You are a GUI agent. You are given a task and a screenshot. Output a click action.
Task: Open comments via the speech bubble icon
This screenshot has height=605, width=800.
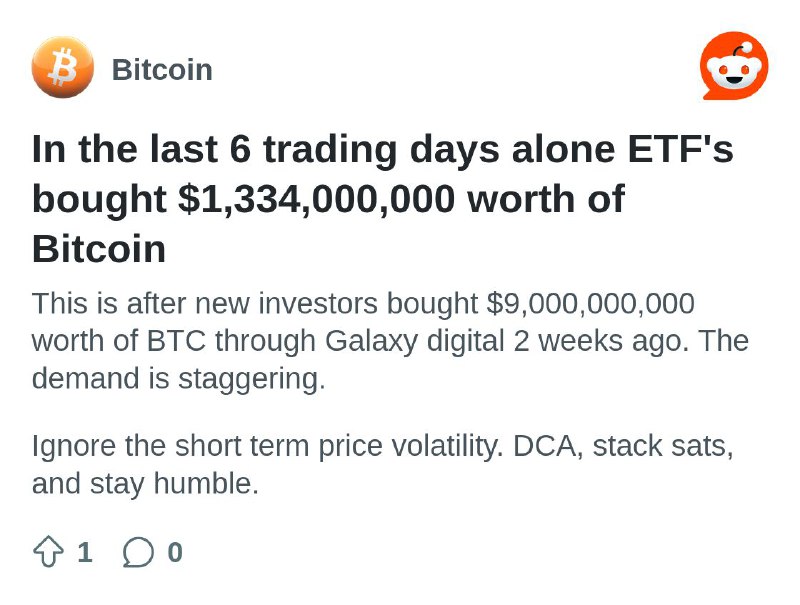coord(138,552)
